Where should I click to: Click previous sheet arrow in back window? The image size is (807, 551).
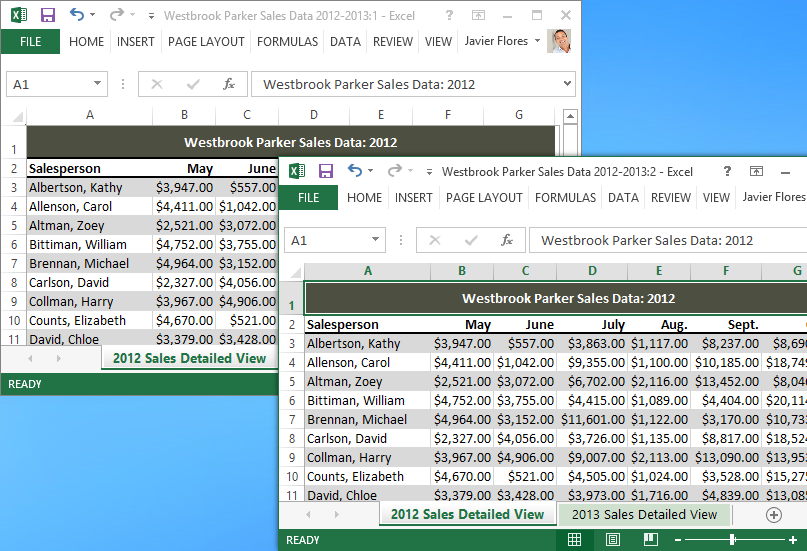(x=30, y=358)
